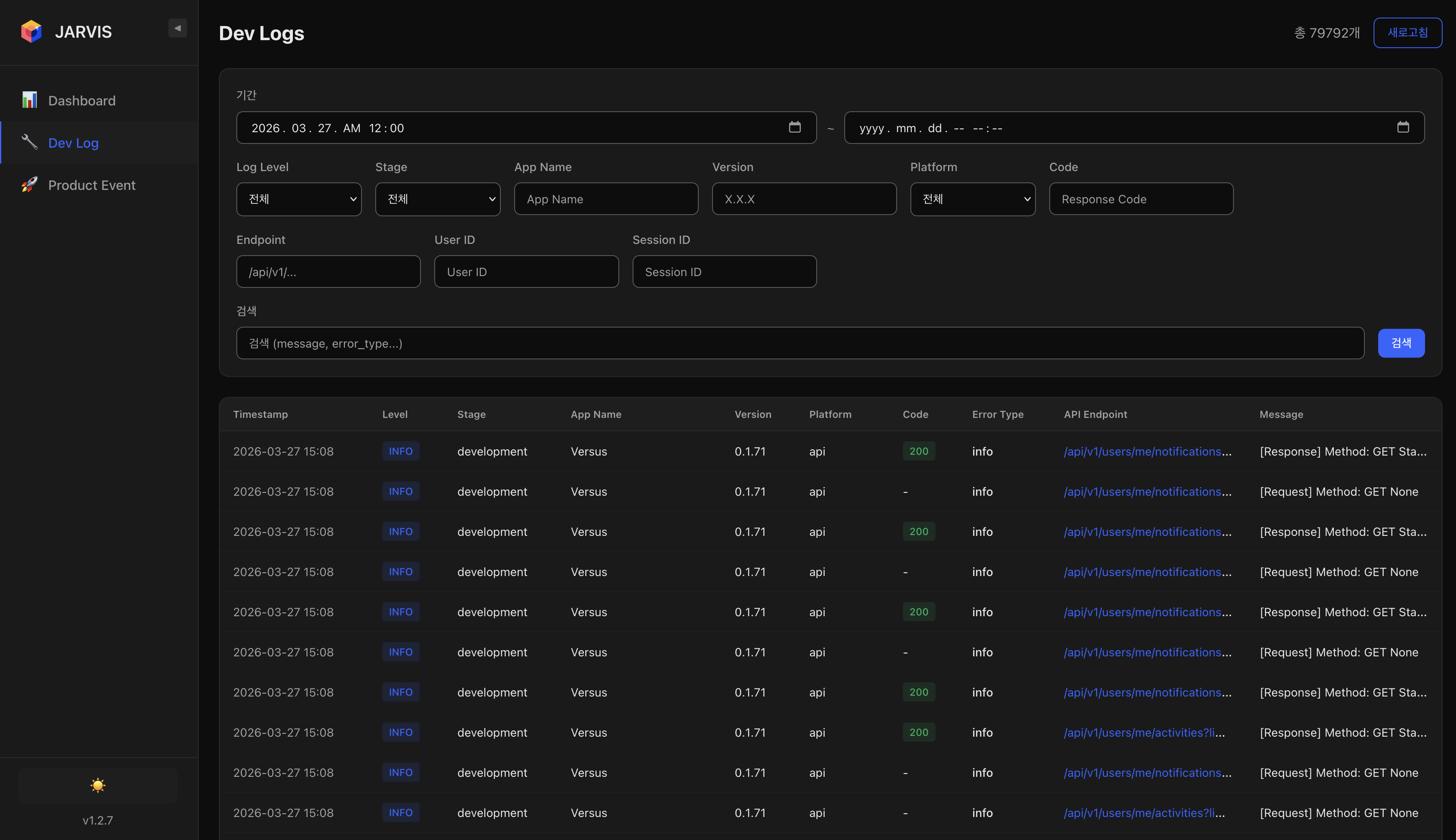Click the Session ID input field
The height and width of the screenshot is (840, 1456).
click(724, 271)
